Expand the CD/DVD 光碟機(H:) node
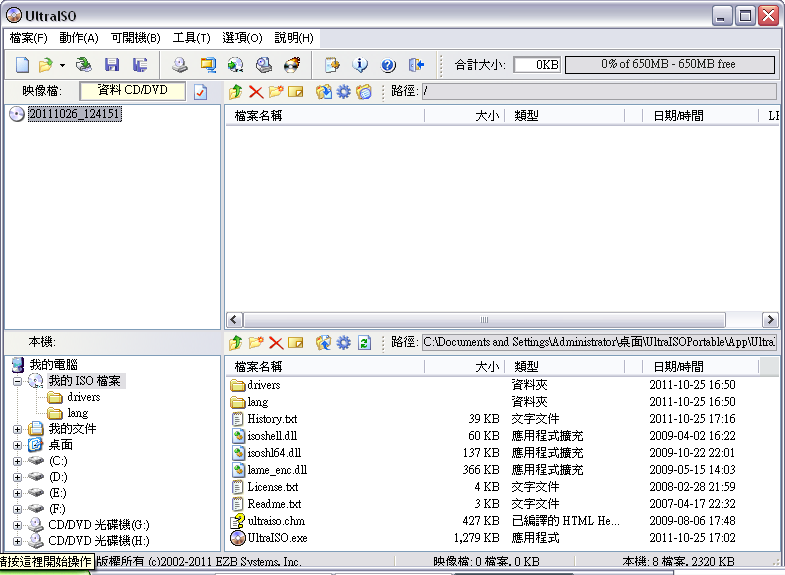 [x=18, y=541]
